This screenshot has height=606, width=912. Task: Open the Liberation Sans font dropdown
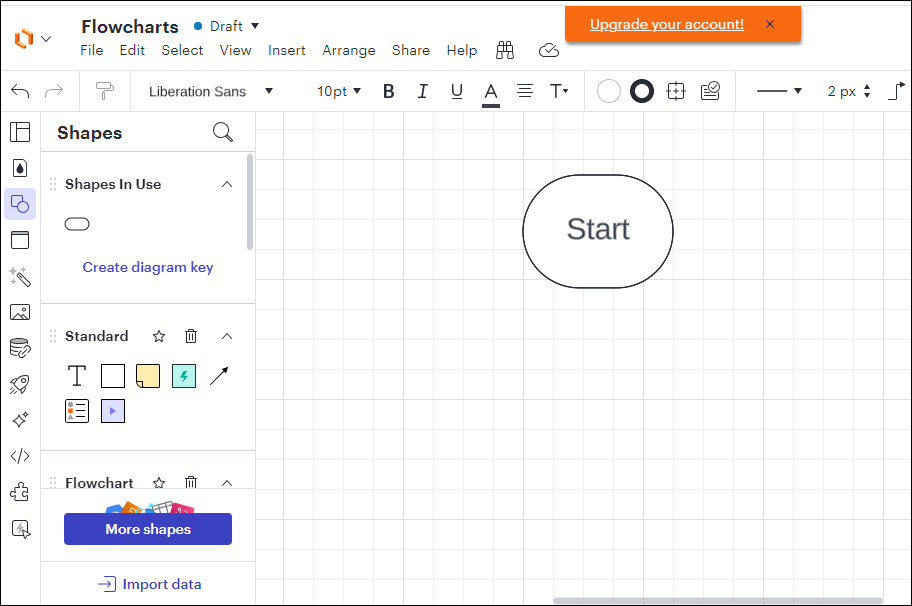(211, 91)
